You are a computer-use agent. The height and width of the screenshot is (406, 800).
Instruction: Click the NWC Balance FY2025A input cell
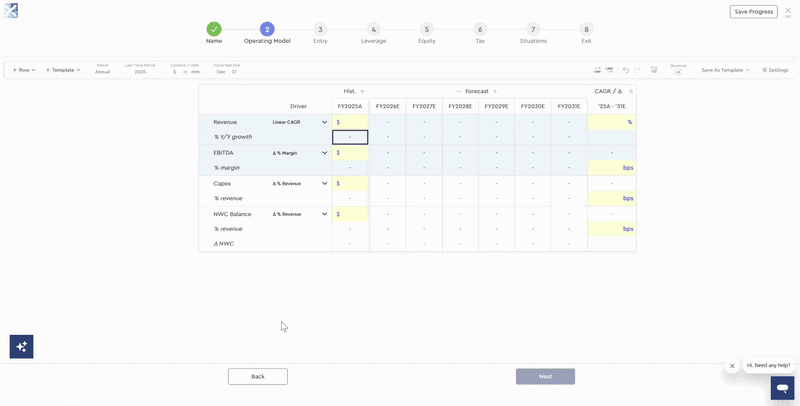(x=350, y=214)
